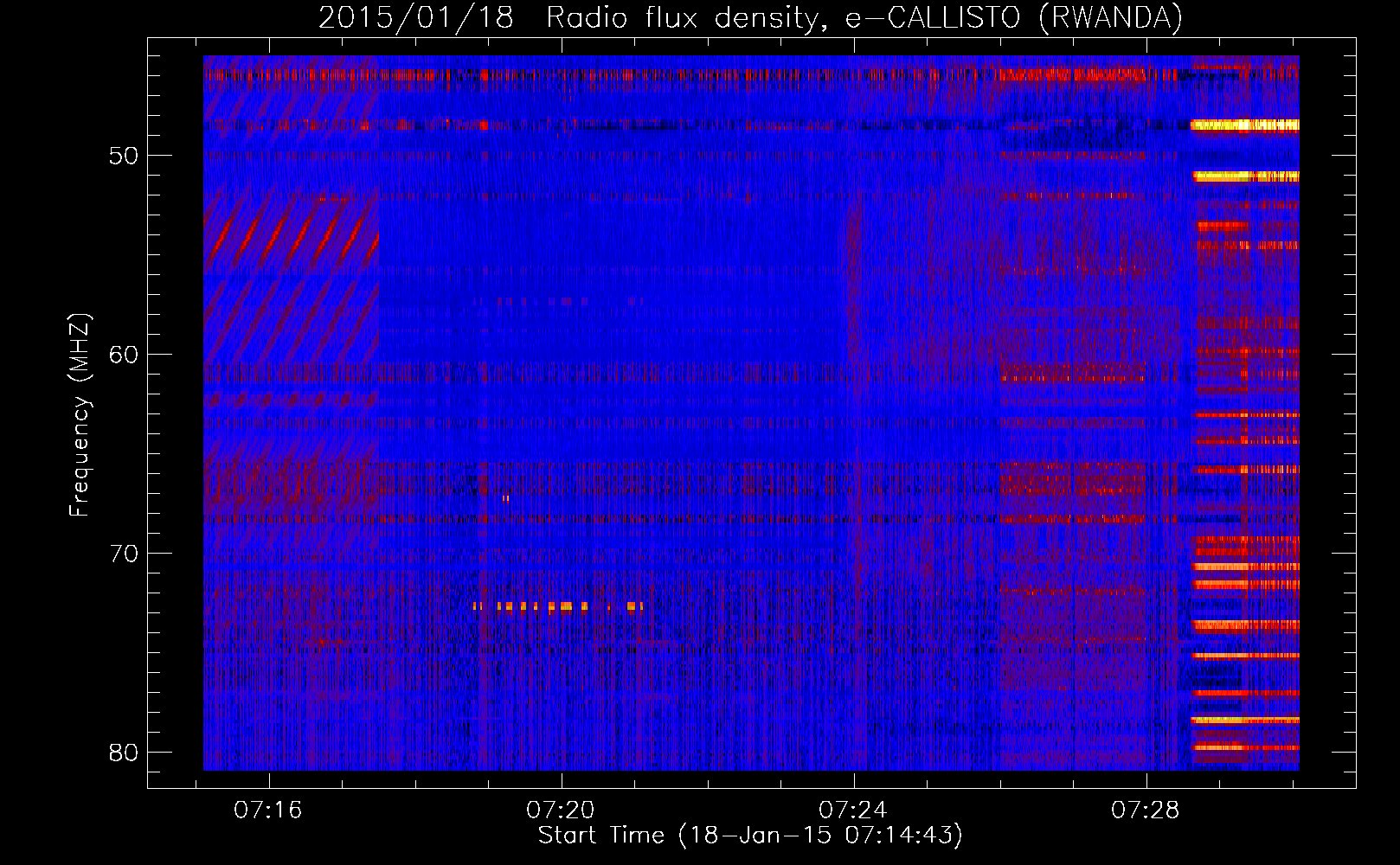Click the 60 frequency tick label
1400x865 pixels.
[124, 355]
